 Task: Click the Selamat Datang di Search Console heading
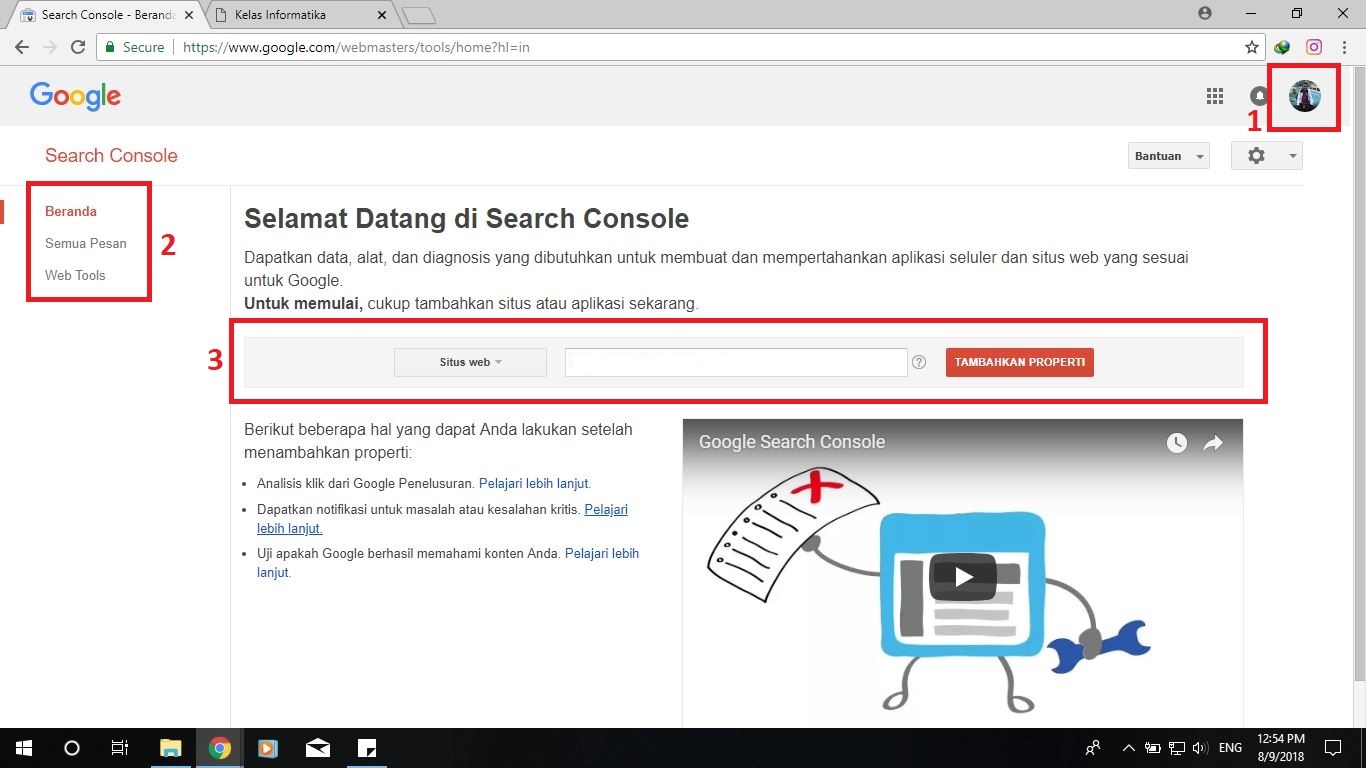[467, 219]
